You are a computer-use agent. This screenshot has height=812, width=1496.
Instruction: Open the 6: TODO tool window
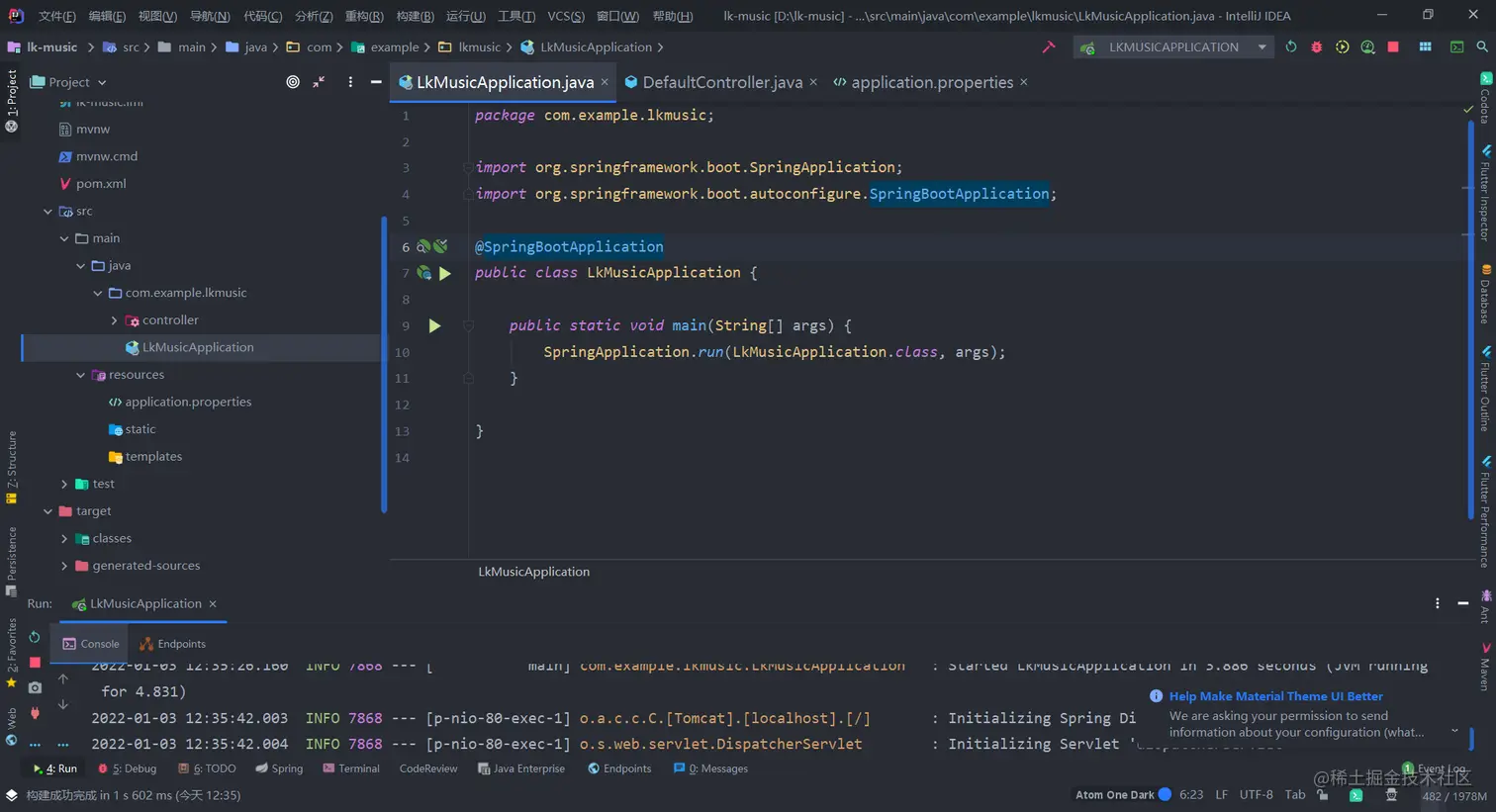click(207, 768)
